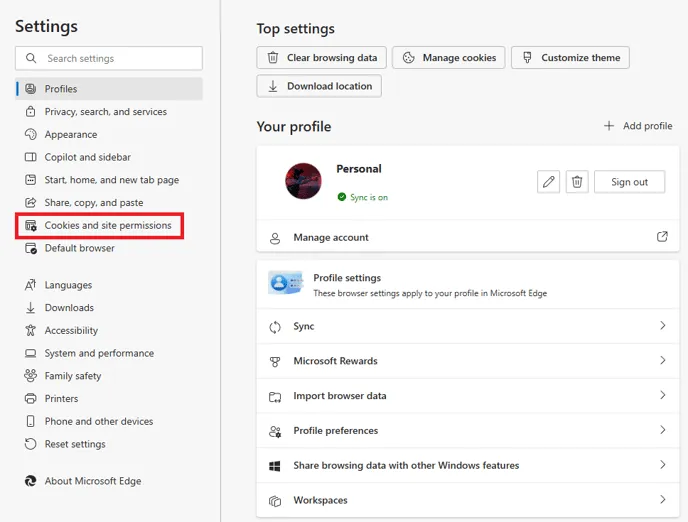The height and width of the screenshot is (522, 688).
Task: Expand the Workspaces row chevron
Action: tap(663, 499)
